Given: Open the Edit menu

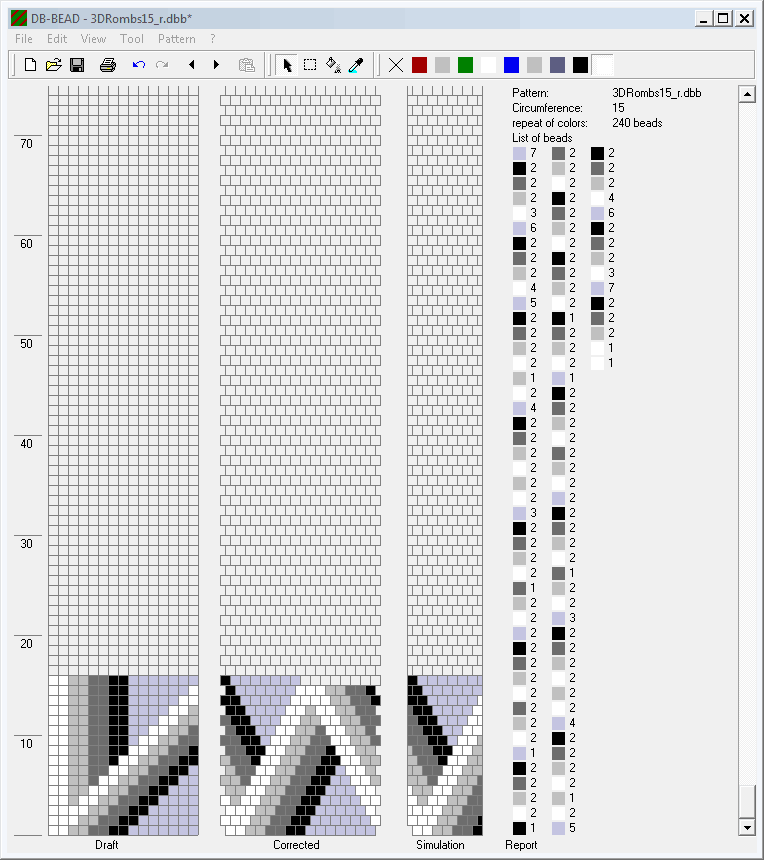Looking at the screenshot, I should pyautogui.click(x=57, y=39).
